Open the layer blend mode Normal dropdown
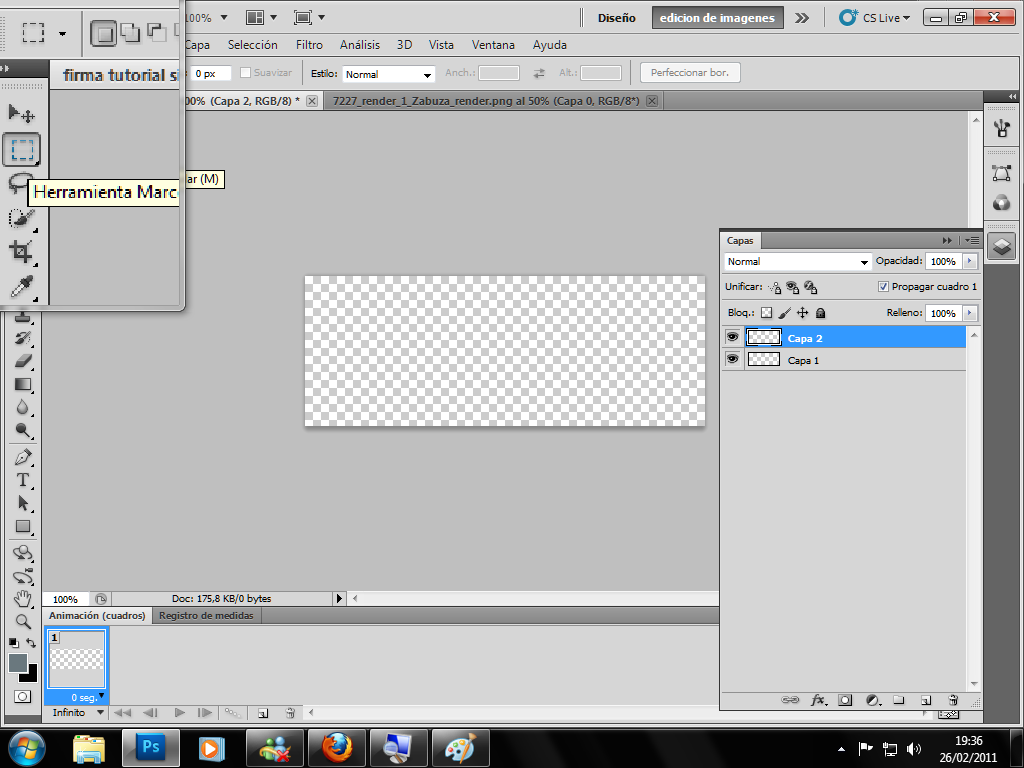Viewport: 1024px width, 768px height. pyautogui.click(x=797, y=261)
